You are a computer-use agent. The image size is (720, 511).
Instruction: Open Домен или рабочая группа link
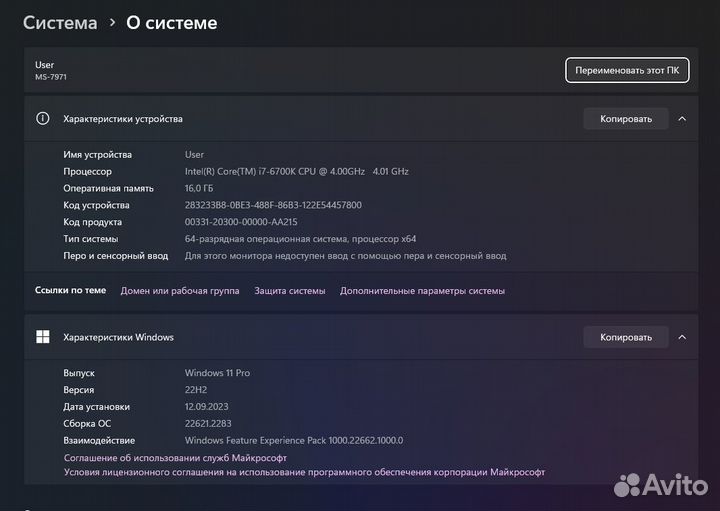[180, 291]
